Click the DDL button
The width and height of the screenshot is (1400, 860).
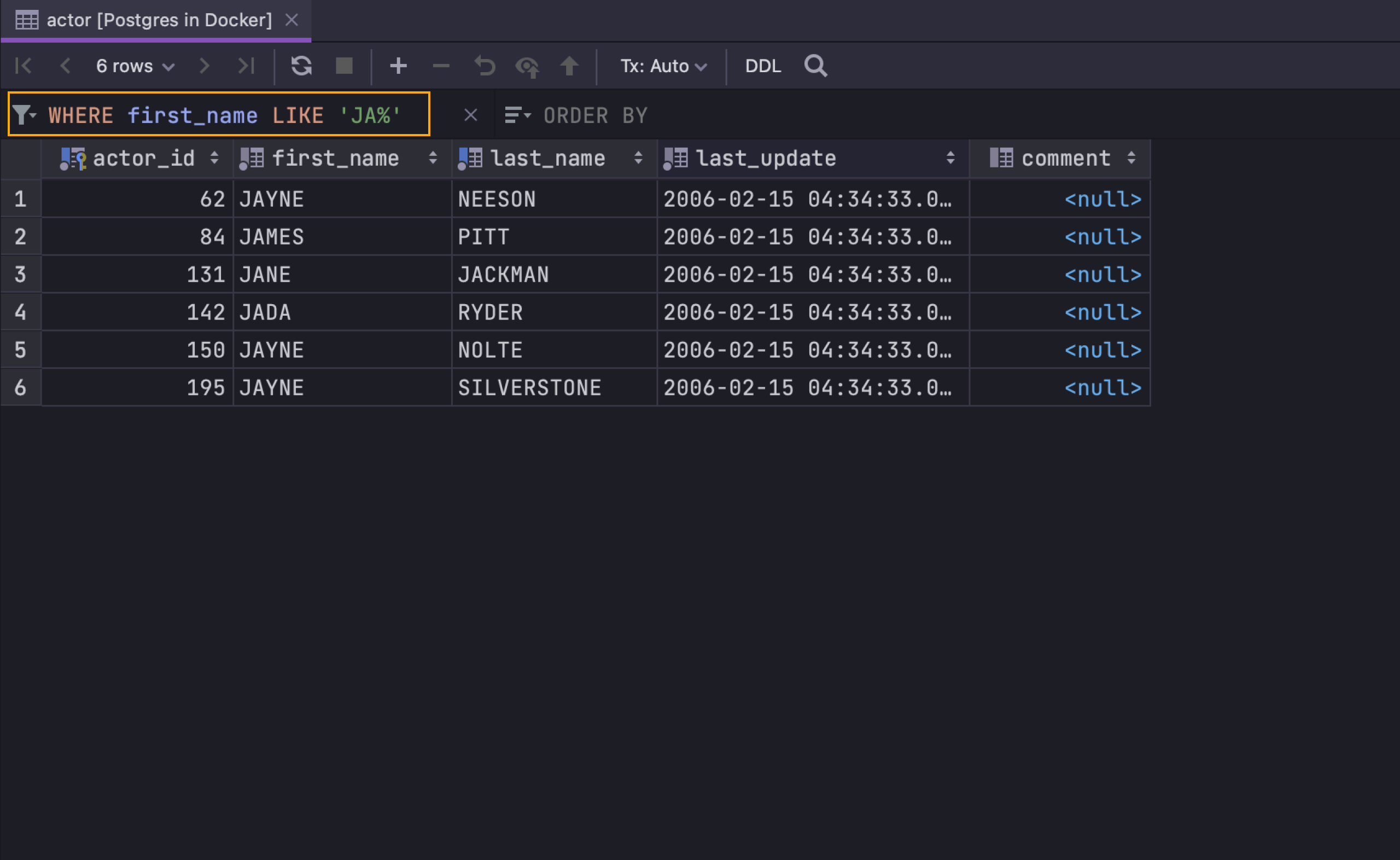point(763,67)
